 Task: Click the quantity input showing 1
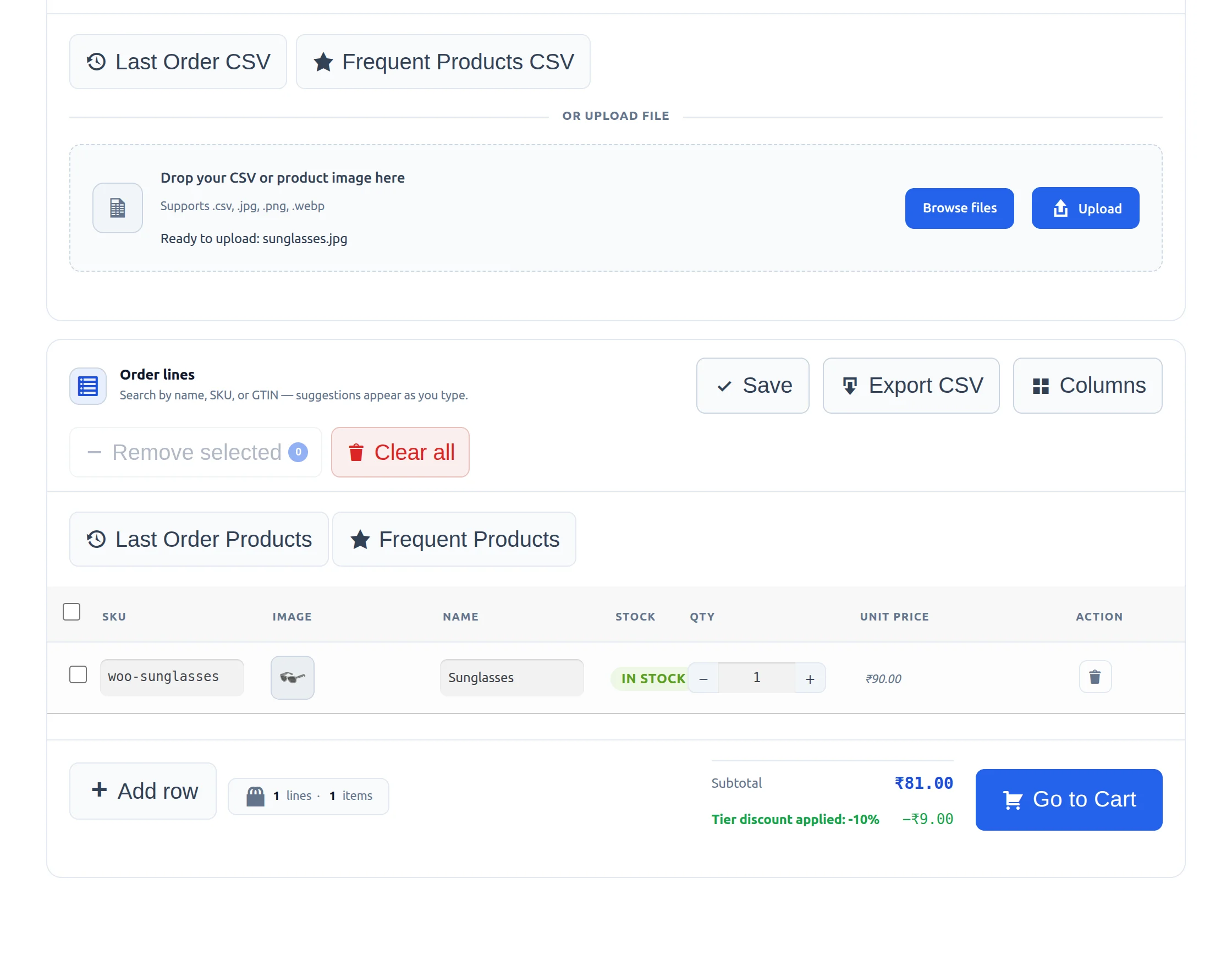tap(756, 678)
